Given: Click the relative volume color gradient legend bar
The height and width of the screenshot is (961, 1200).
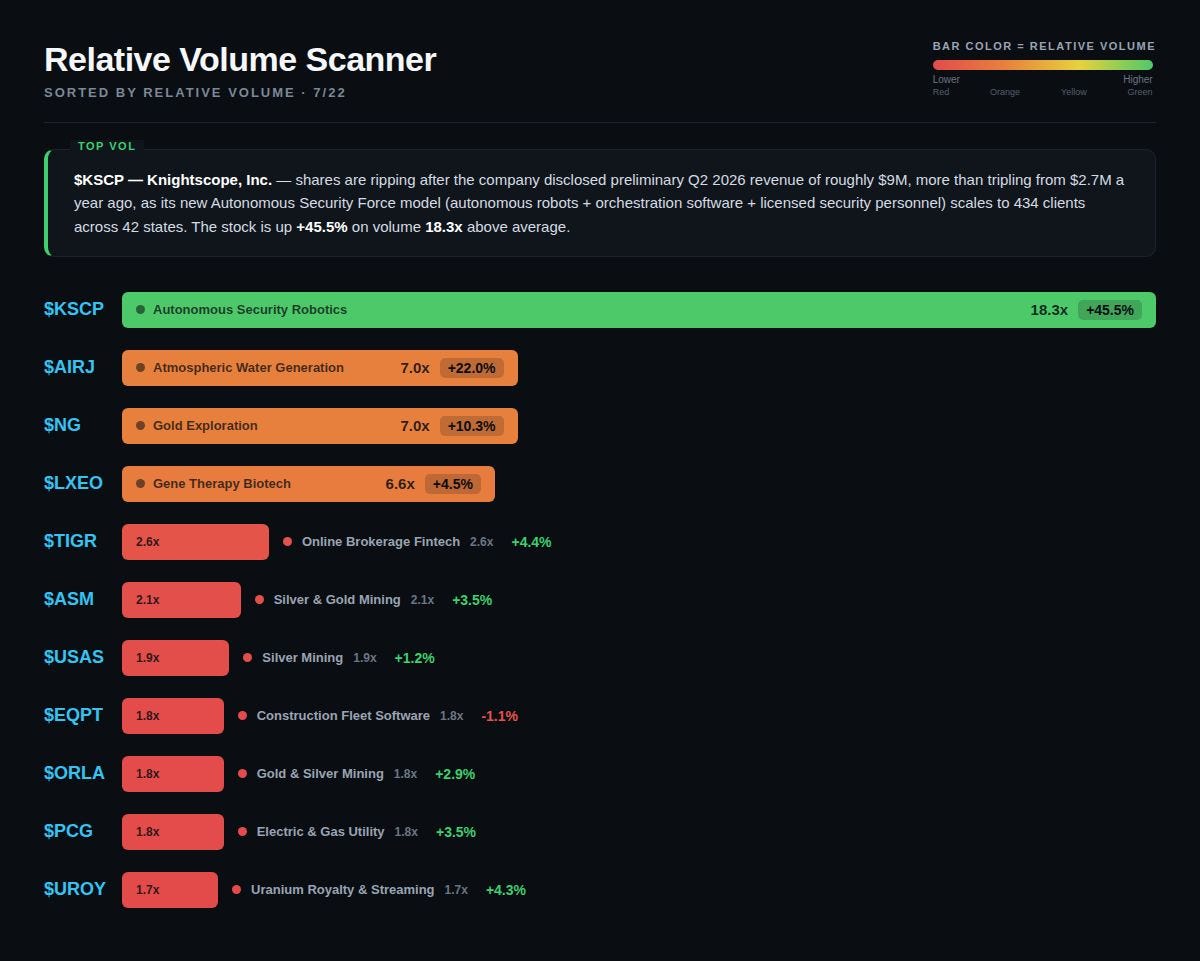Looking at the screenshot, I should click(x=1043, y=65).
